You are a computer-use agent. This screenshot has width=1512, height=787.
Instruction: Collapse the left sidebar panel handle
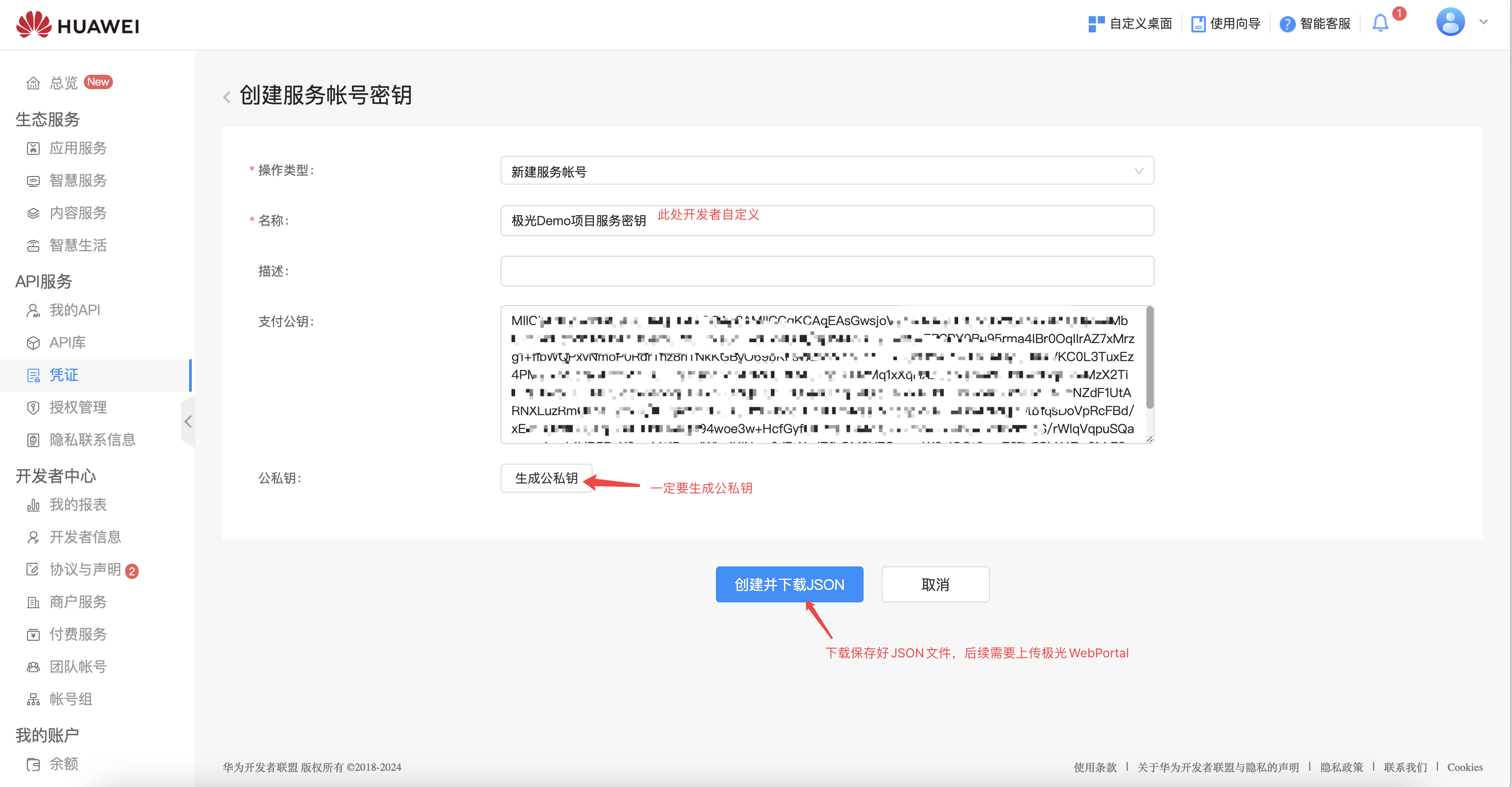(x=188, y=421)
